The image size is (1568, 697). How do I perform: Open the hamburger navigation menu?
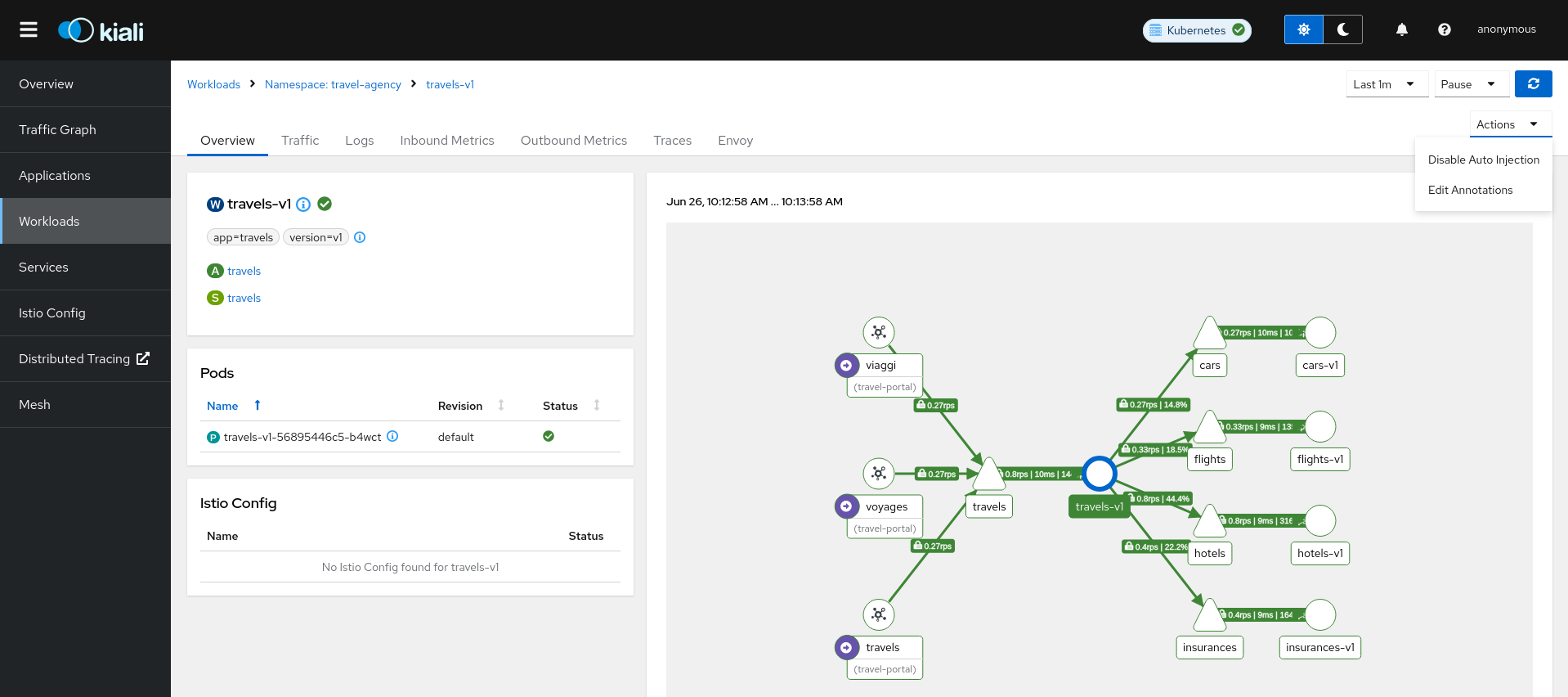pos(29,30)
